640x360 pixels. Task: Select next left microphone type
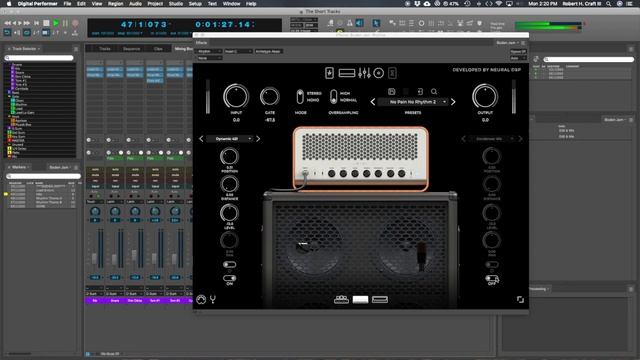(258, 139)
